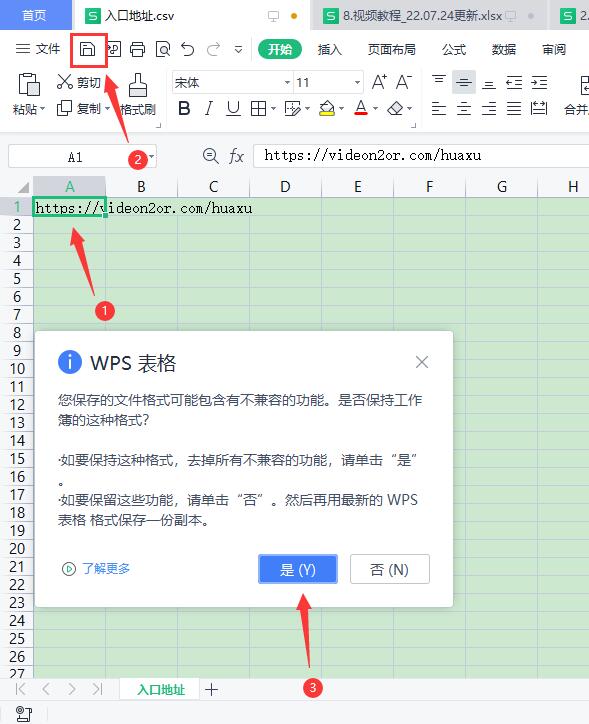
Task: Open the font color dropdown arrow beside red A
Action: (375, 109)
